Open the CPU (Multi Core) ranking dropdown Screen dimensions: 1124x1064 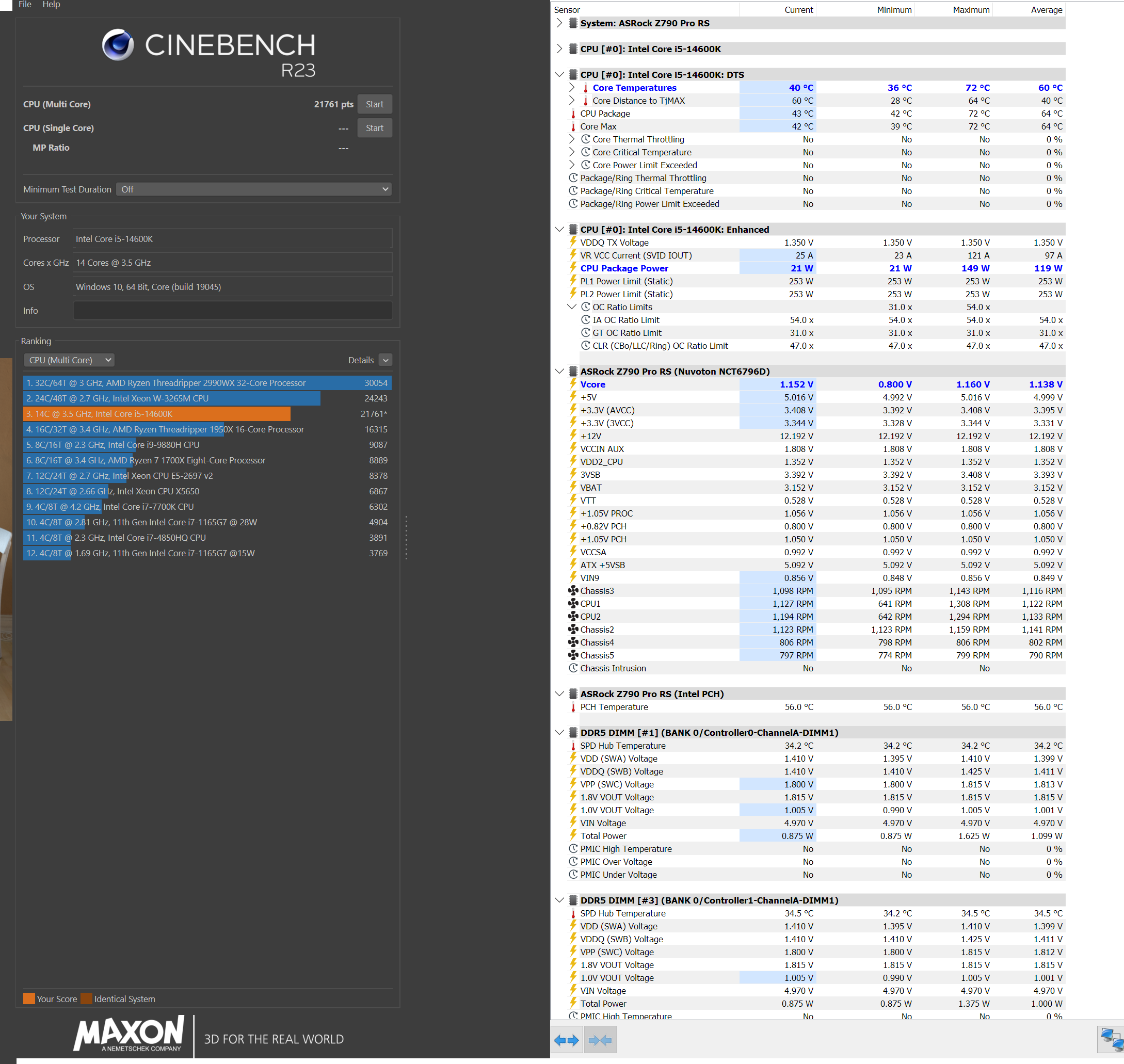[x=69, y=360]
